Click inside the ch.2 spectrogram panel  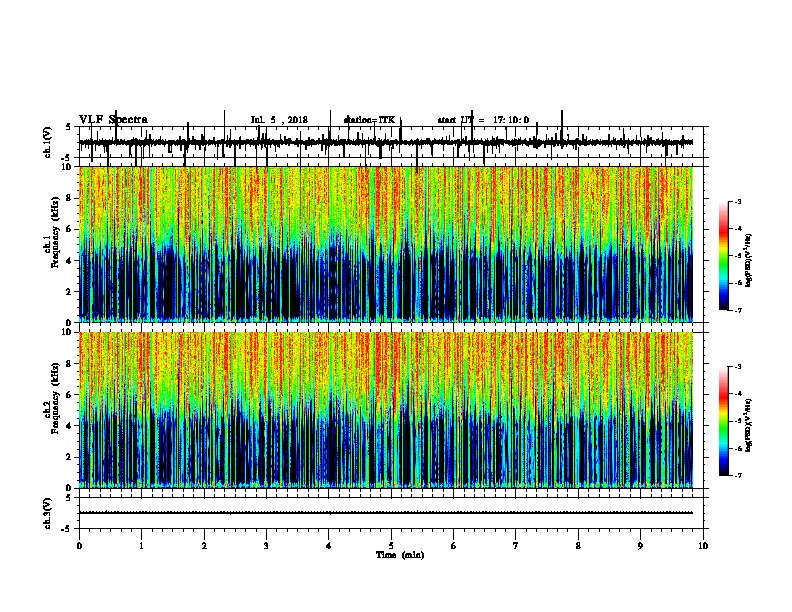coord(386,410)
